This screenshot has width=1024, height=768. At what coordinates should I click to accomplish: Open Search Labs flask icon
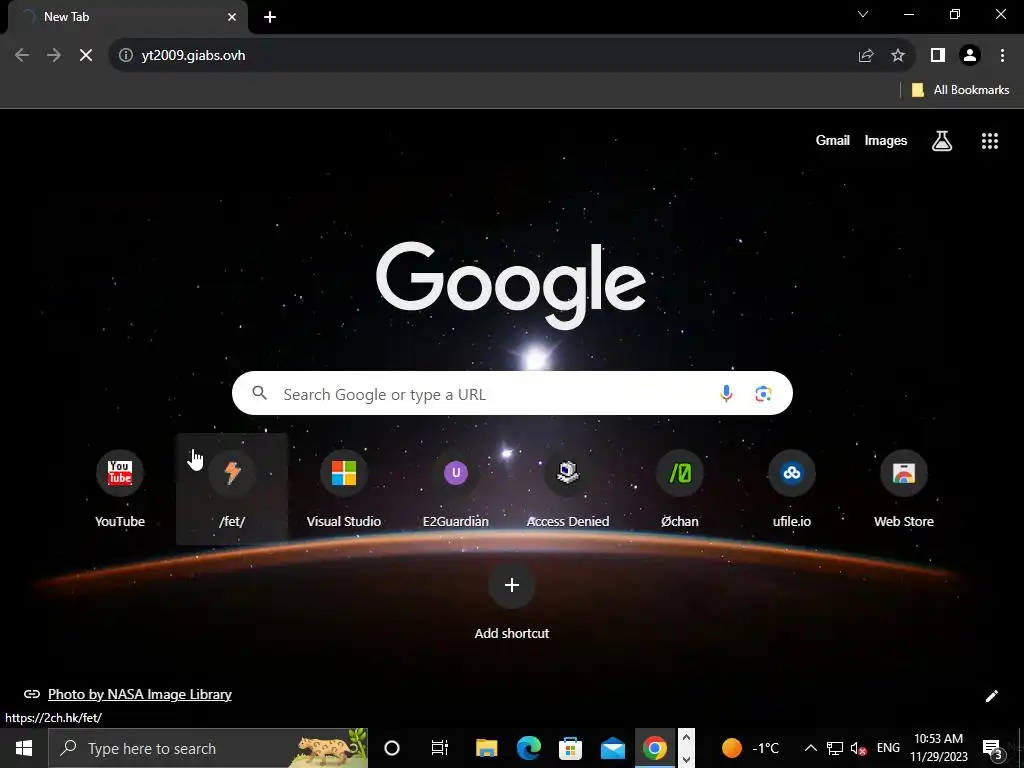pyautogui.click(x=942, y=140)
